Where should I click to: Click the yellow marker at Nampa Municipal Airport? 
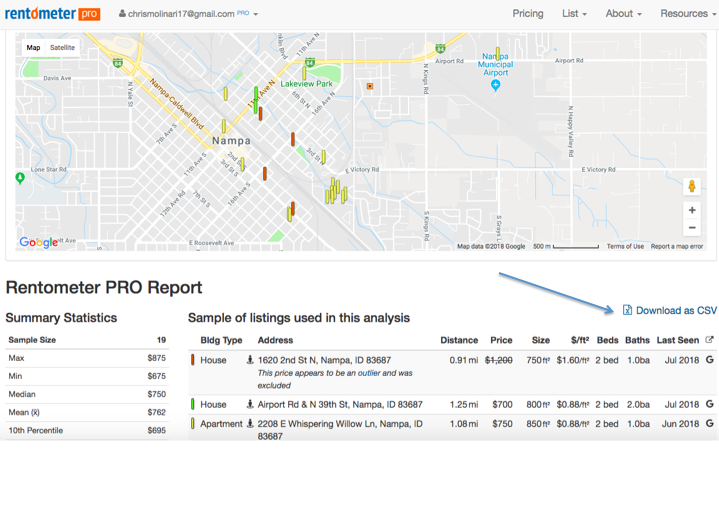[x=498, y=54]
